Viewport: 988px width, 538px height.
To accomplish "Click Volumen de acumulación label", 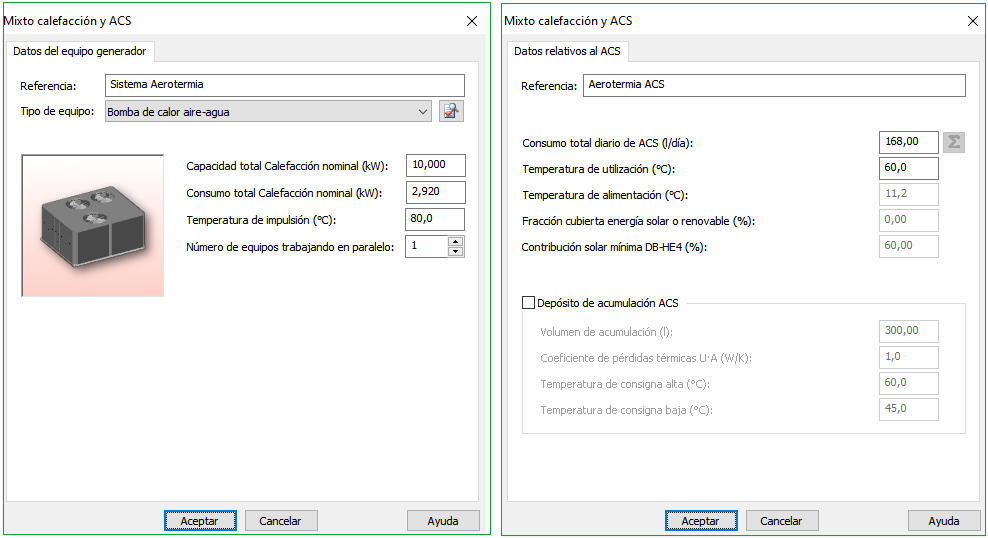I will point(606,332).
